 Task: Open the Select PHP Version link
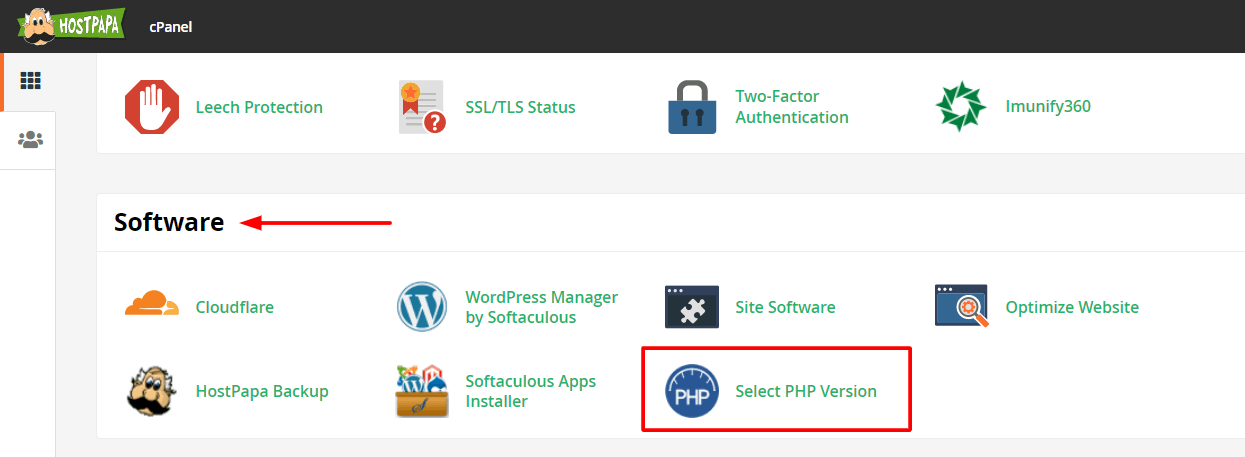tap(806, 391)
